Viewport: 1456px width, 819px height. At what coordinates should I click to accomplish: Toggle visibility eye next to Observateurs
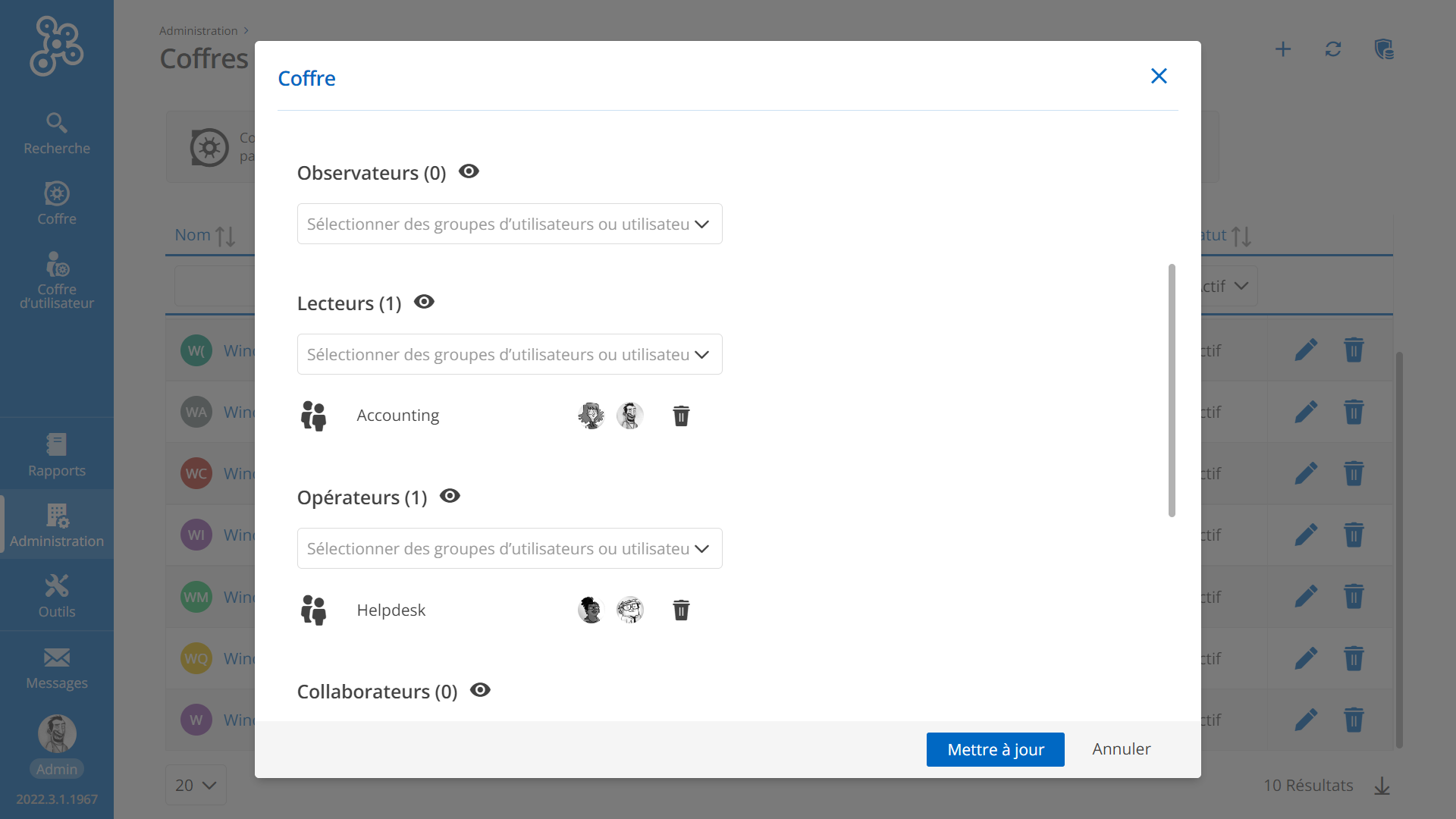coord(469,171)
